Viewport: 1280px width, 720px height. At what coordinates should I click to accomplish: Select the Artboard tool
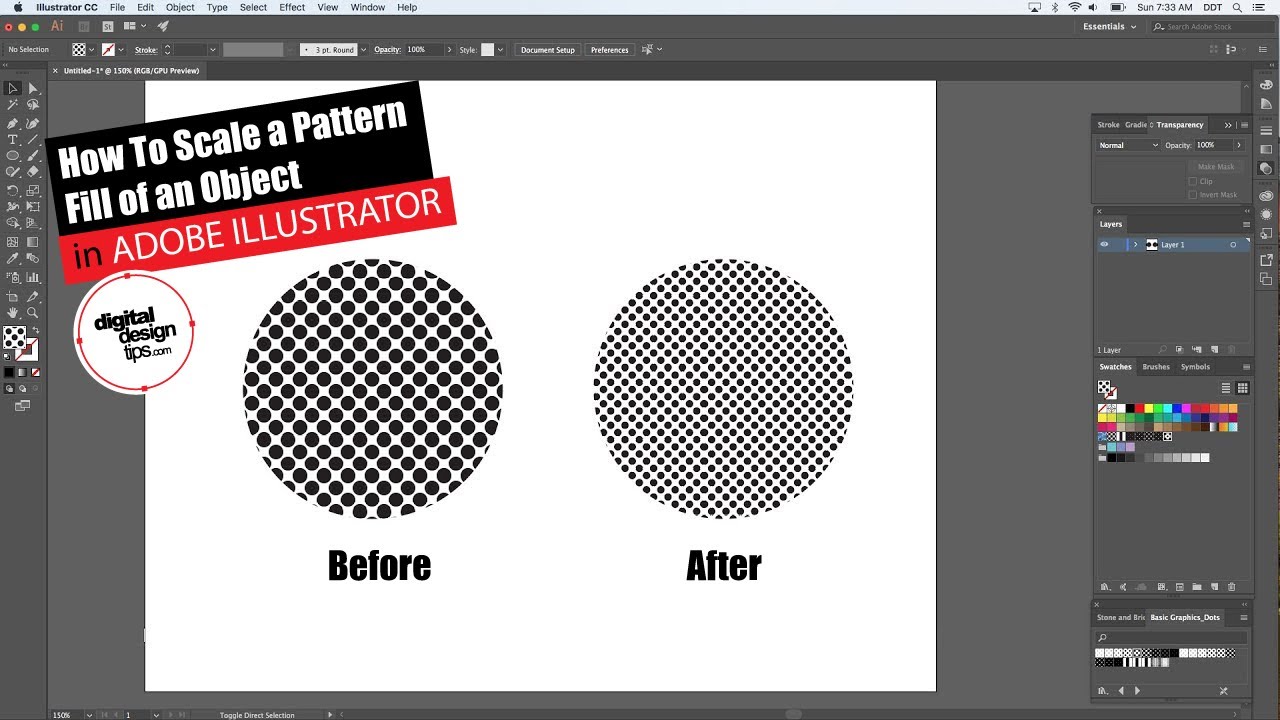12,297
